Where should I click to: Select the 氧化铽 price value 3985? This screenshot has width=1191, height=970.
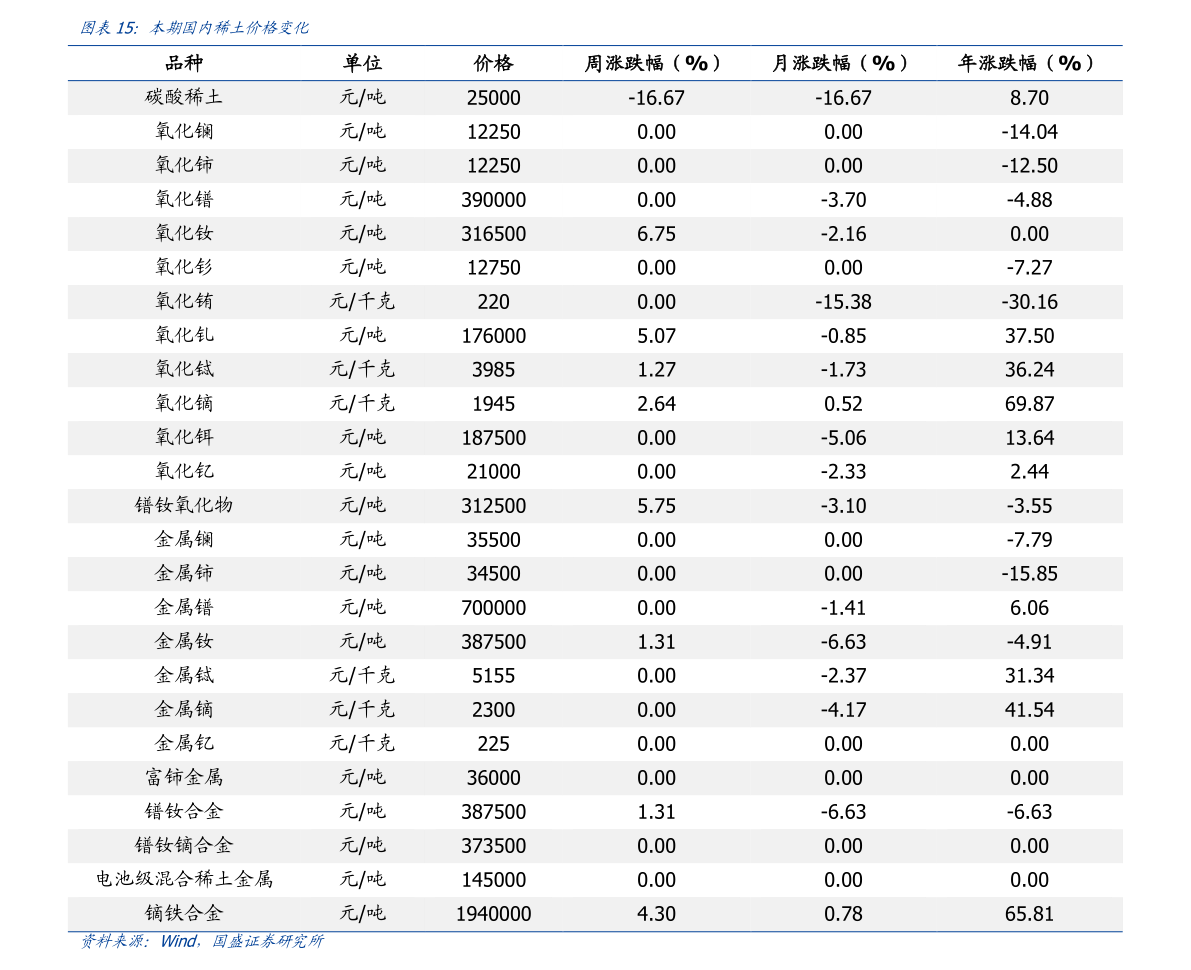click(x=493, y=370)
